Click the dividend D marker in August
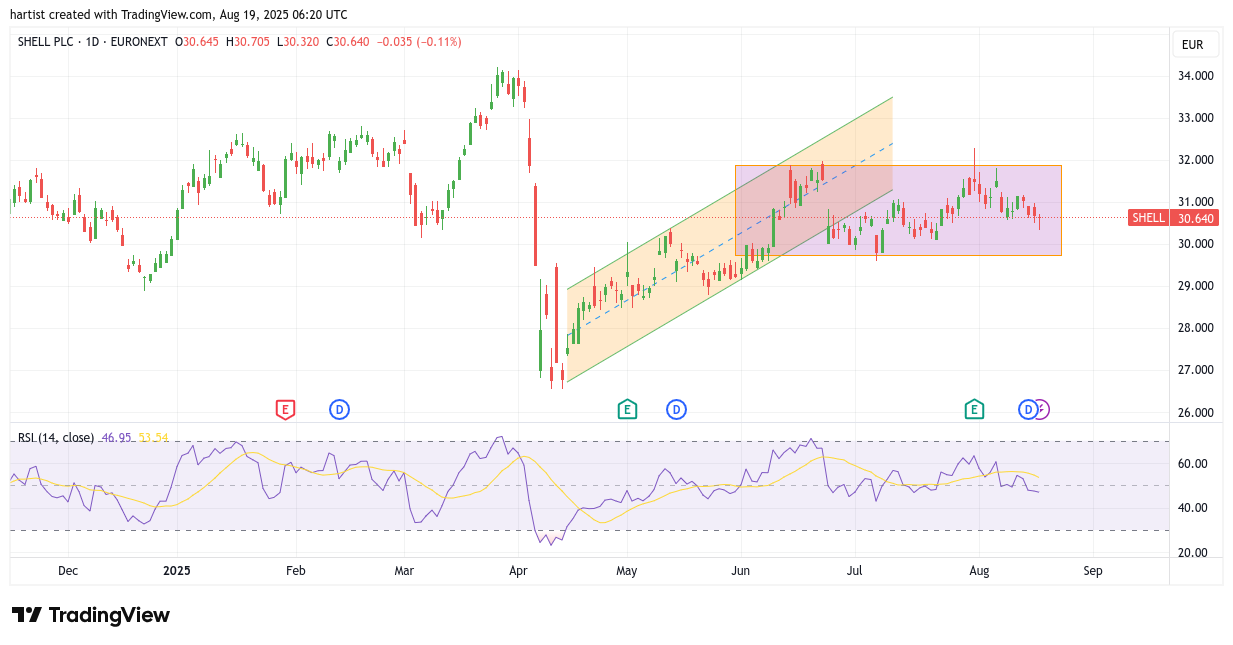Viewport: 1233px width, 645px height. tap(1027, 409)
